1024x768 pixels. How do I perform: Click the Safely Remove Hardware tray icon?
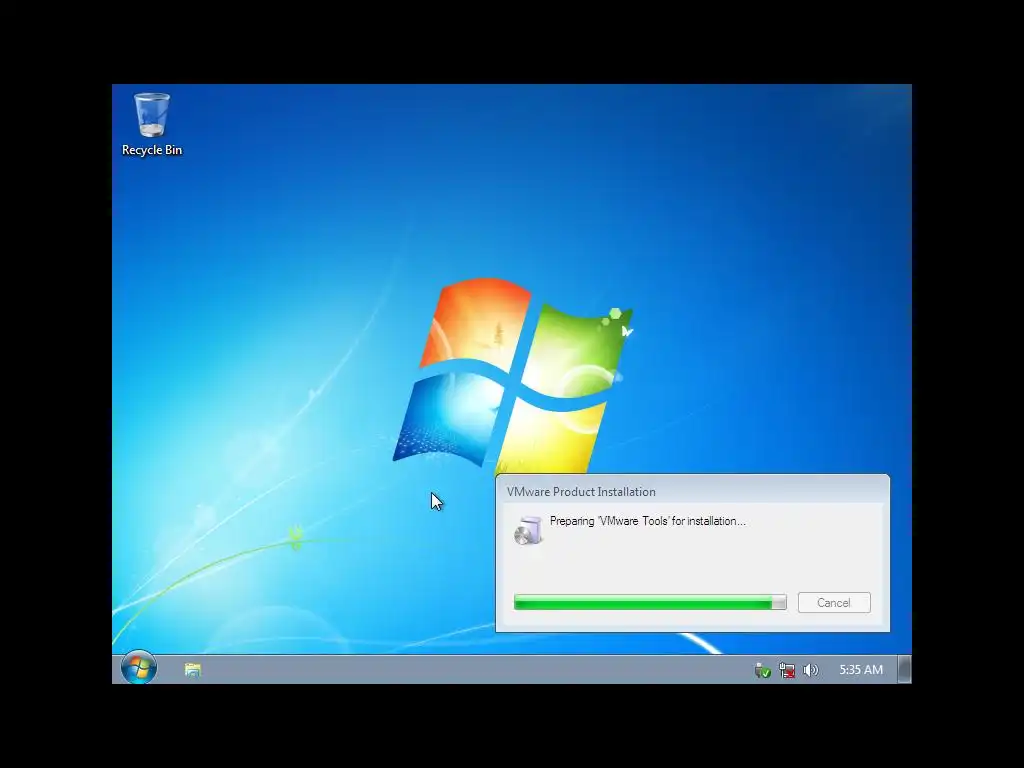(x=762, y=670)
